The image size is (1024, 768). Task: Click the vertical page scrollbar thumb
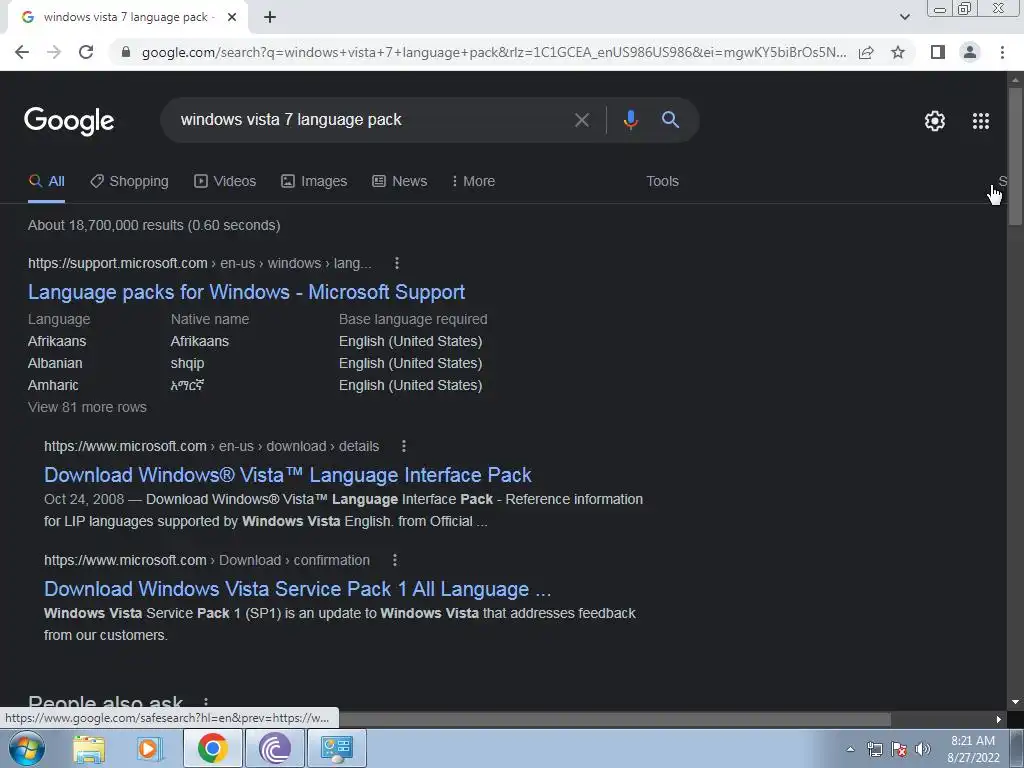(x=1015, y=157)
